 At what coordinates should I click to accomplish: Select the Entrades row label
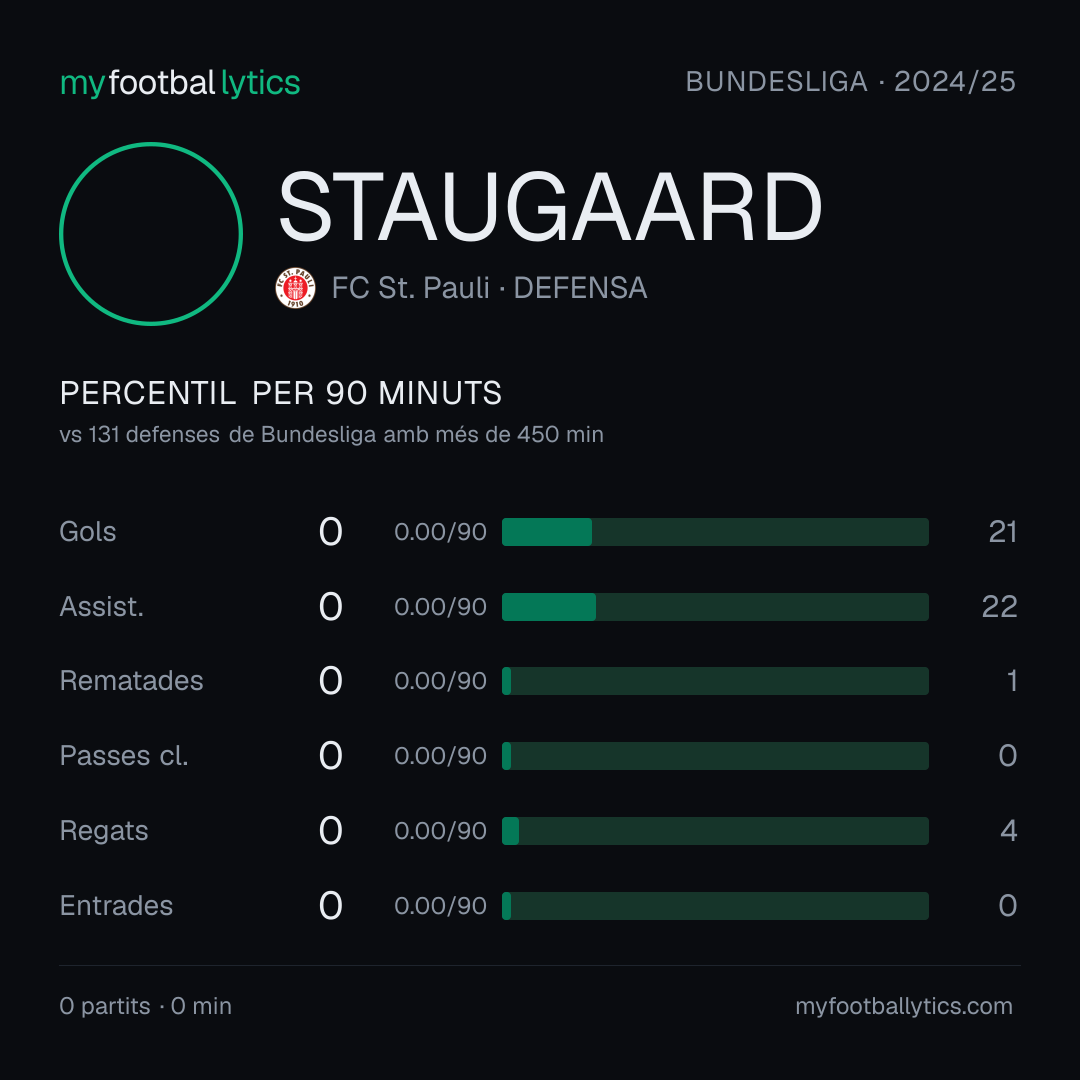point(116,906)
